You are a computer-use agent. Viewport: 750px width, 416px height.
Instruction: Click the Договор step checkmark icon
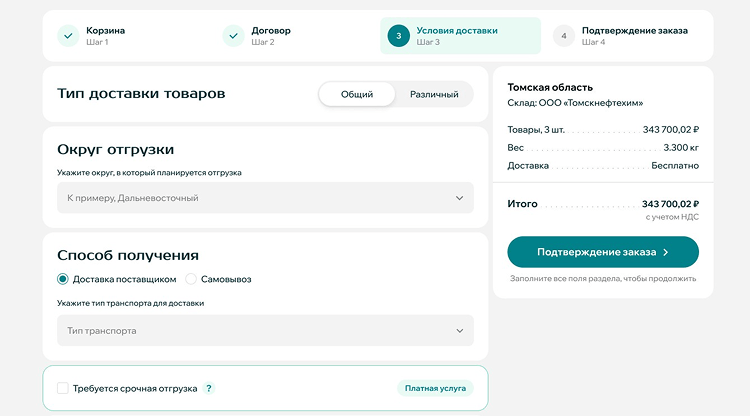click(x=233, y=36)
